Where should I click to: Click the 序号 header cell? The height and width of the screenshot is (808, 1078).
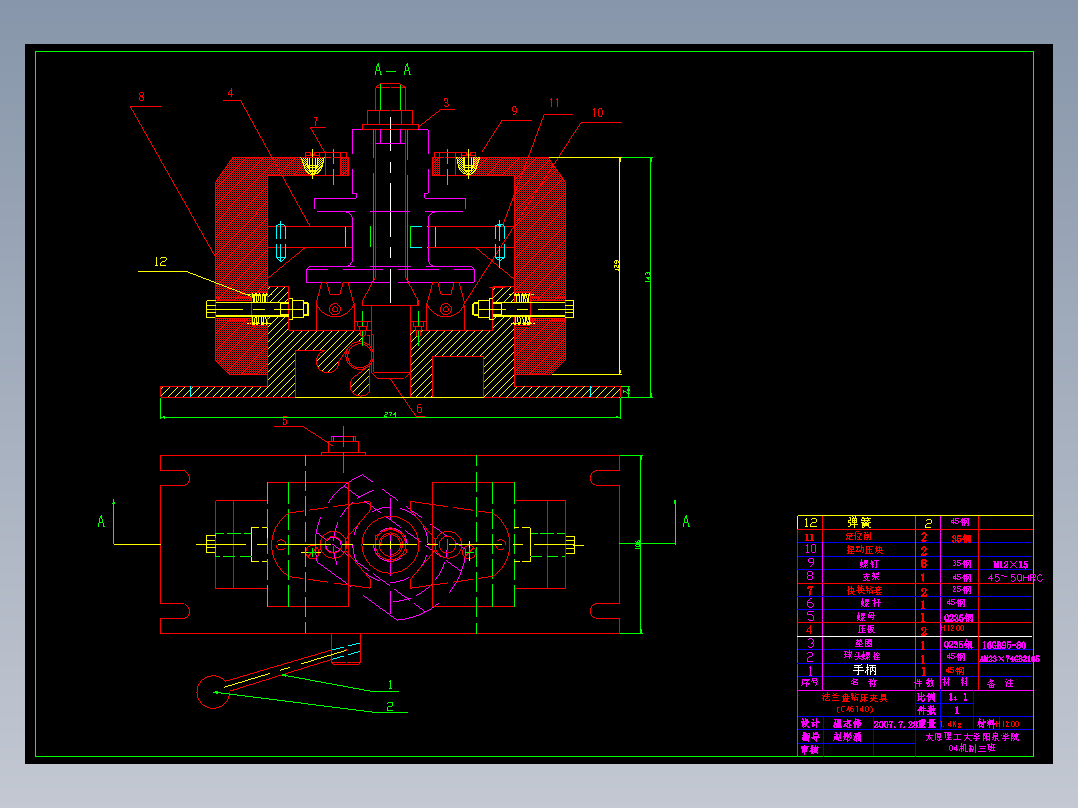[810, 683]
